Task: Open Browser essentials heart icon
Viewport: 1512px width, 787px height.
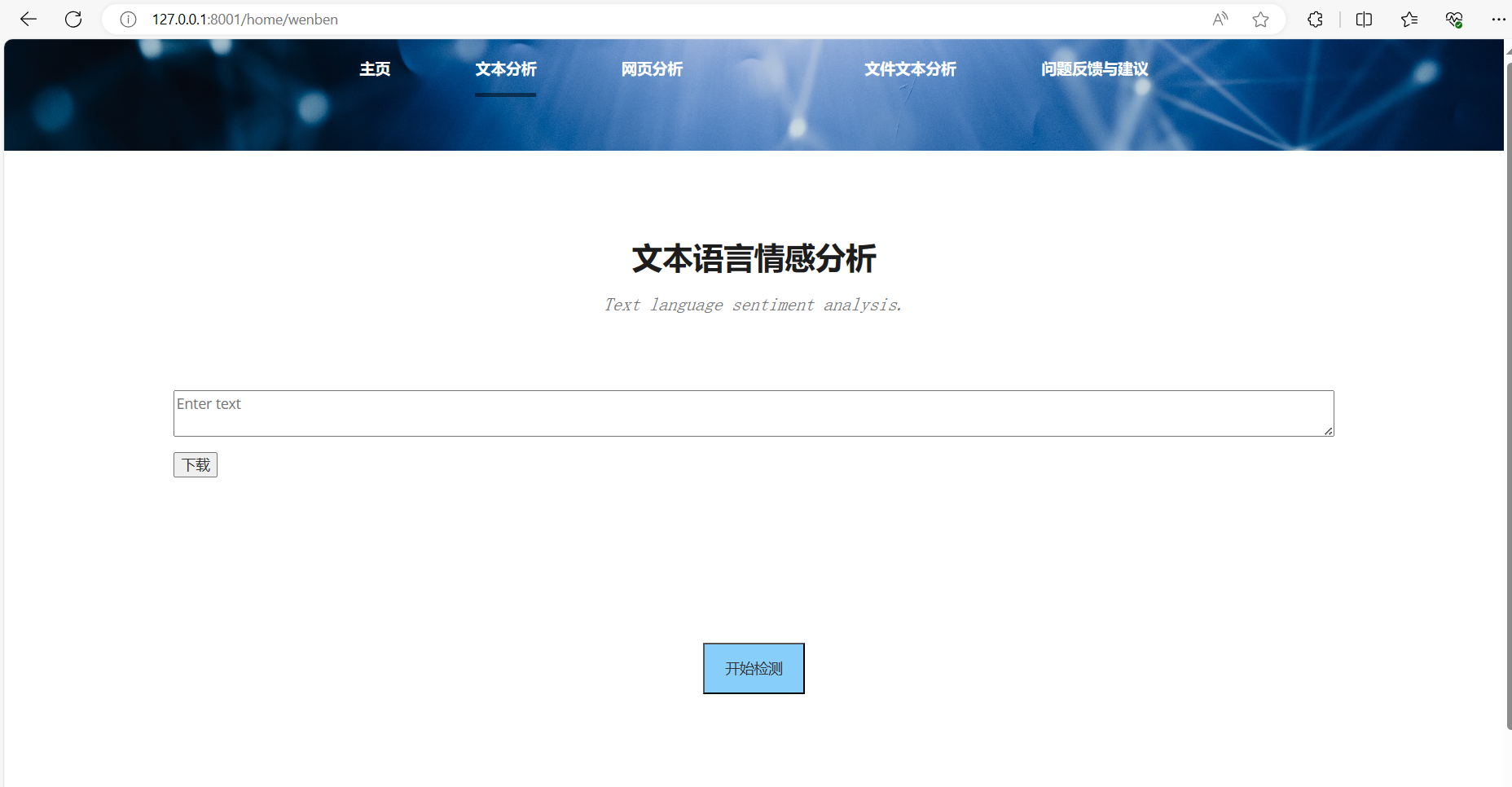Action: (x=1454, y=20)
